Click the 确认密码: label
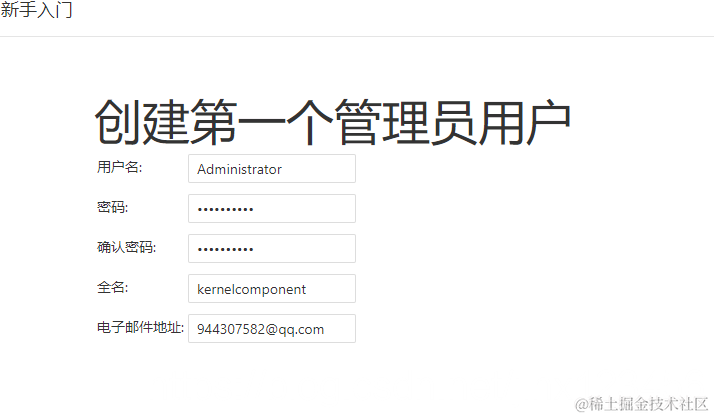 click(126, 247)
